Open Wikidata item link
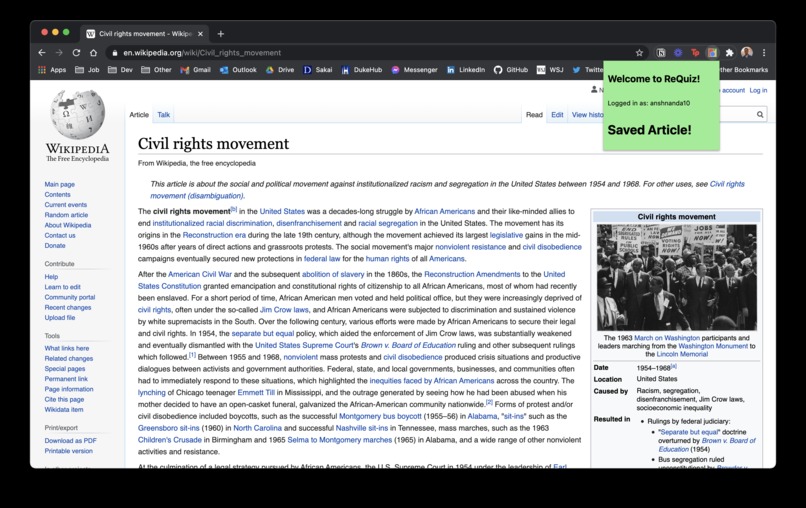The width and height of the screenshot is (806, 508). pyautogui.click(x=64, y=410)
